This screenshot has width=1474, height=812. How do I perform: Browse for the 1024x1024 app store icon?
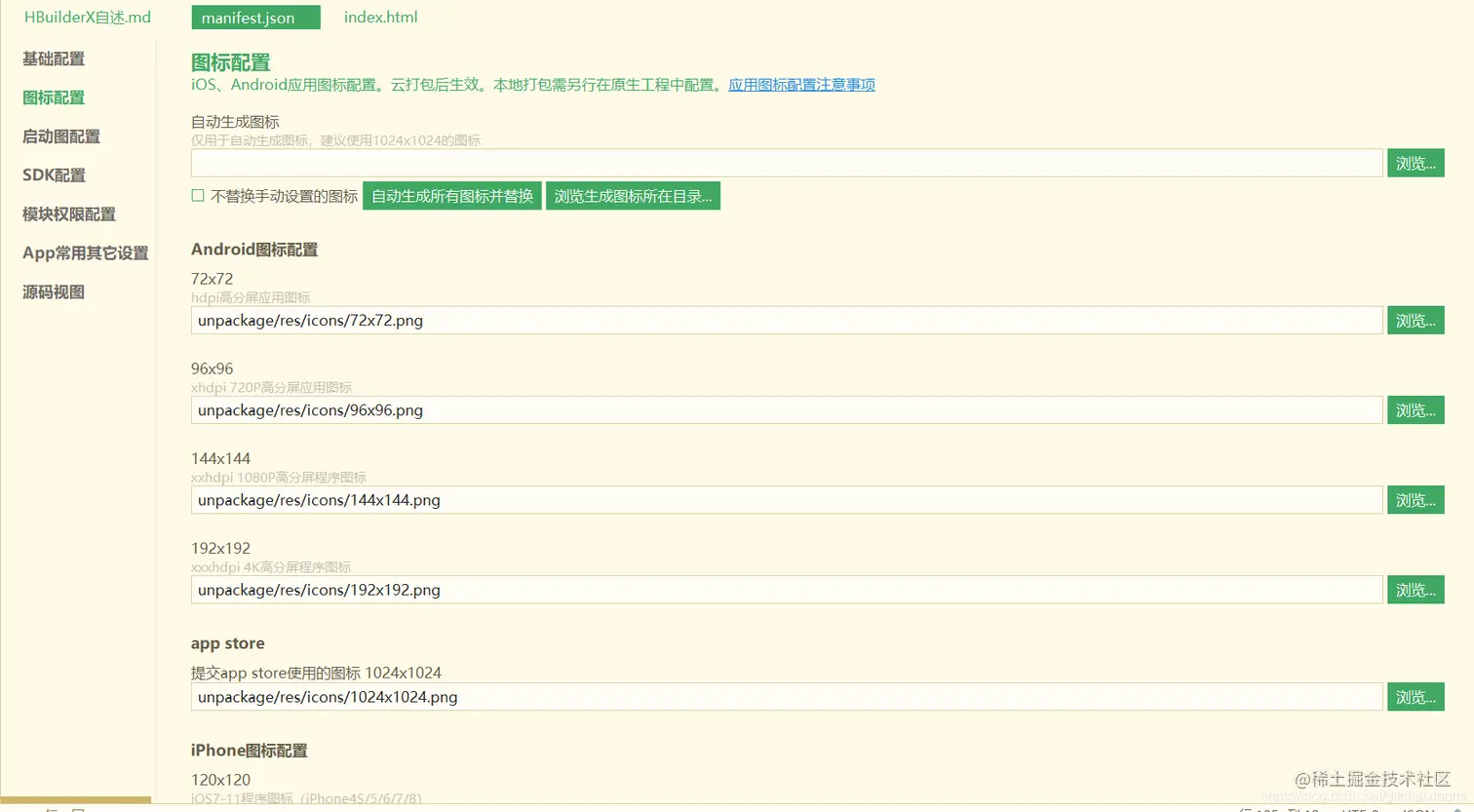(x=1416, y=696)
